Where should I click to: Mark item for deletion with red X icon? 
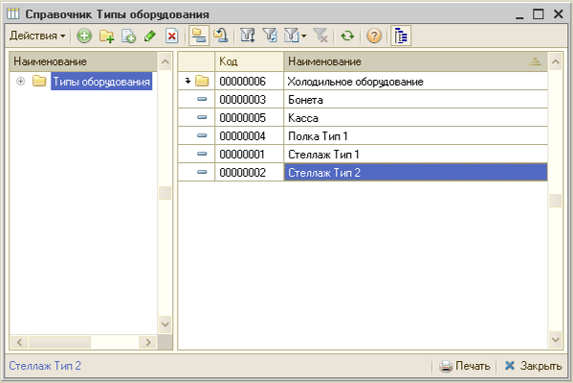(x=172, y=36)
